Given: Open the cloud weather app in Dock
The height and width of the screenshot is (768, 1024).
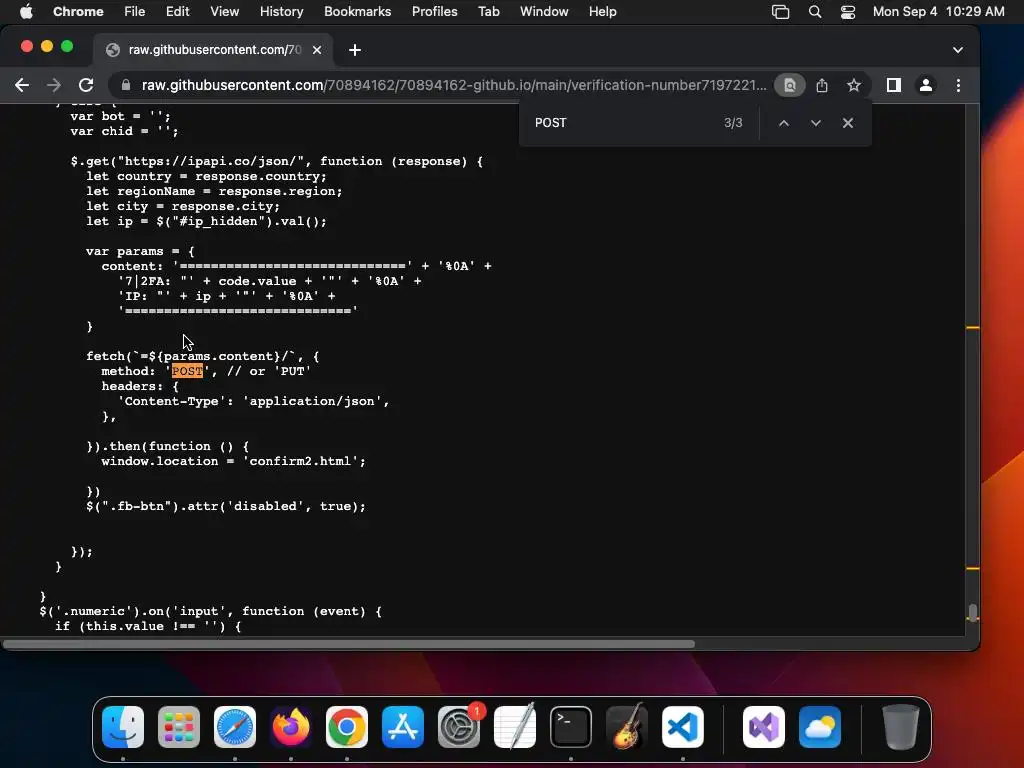Looking at the screenshot, I should tap(820, 727).
